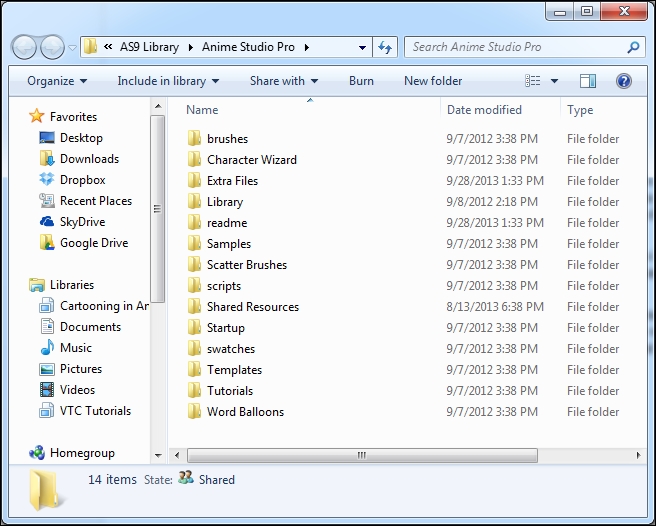Click the horizontal scrollbar left arrow

(177, 455)
